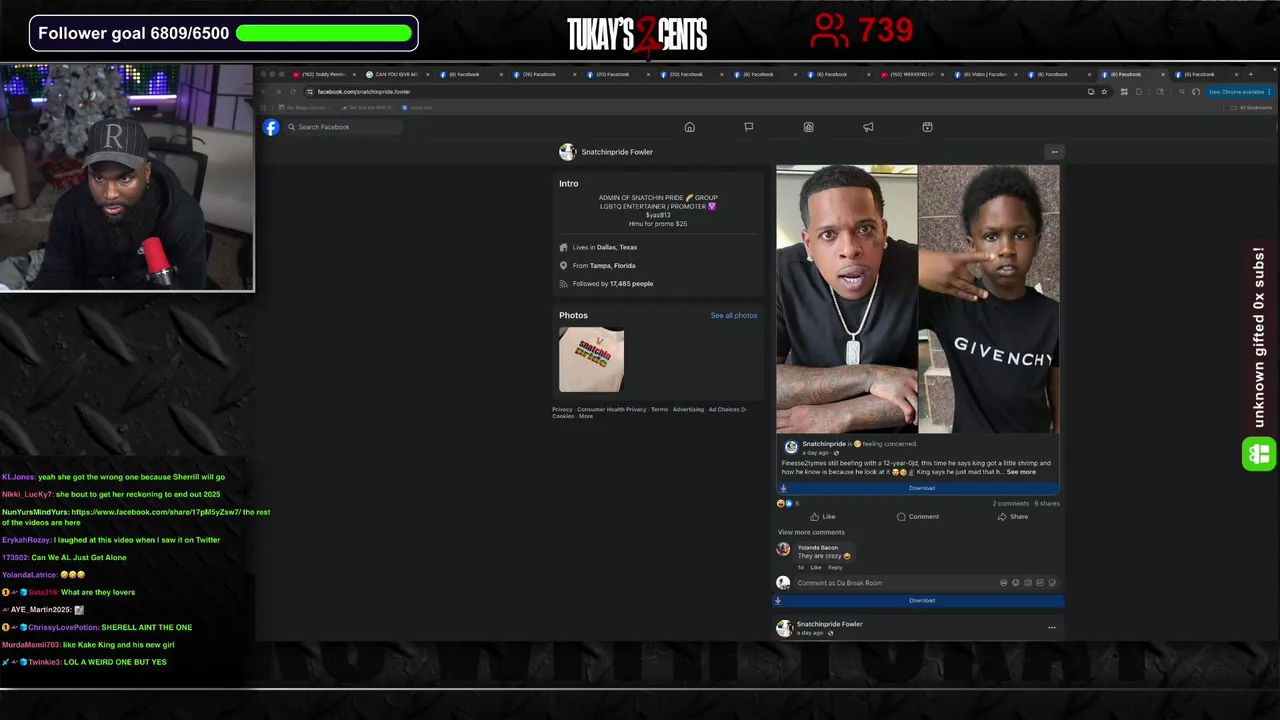Click the follower goal progress bar

tap(324, 33)
